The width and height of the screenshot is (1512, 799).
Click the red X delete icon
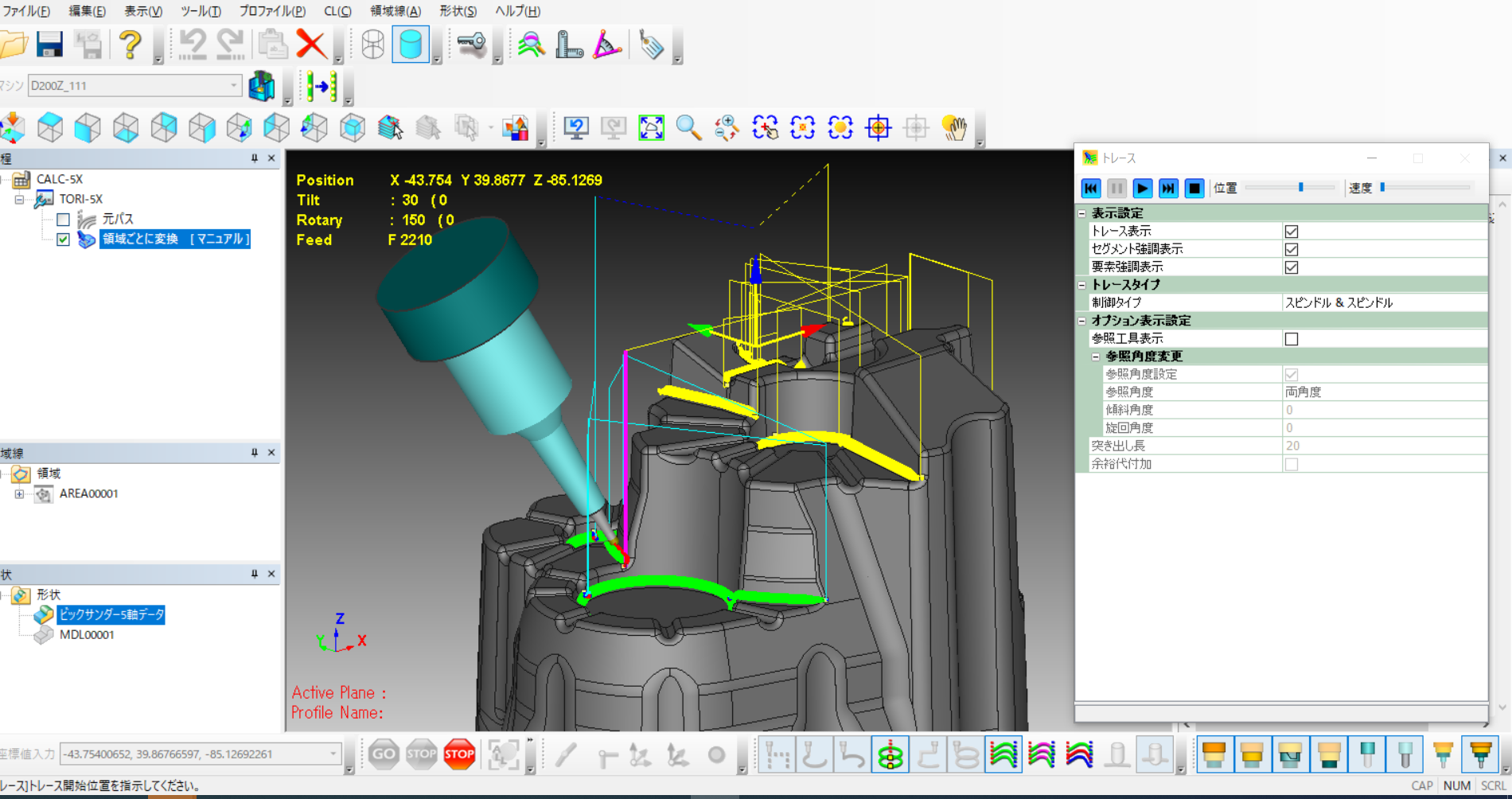311,45
